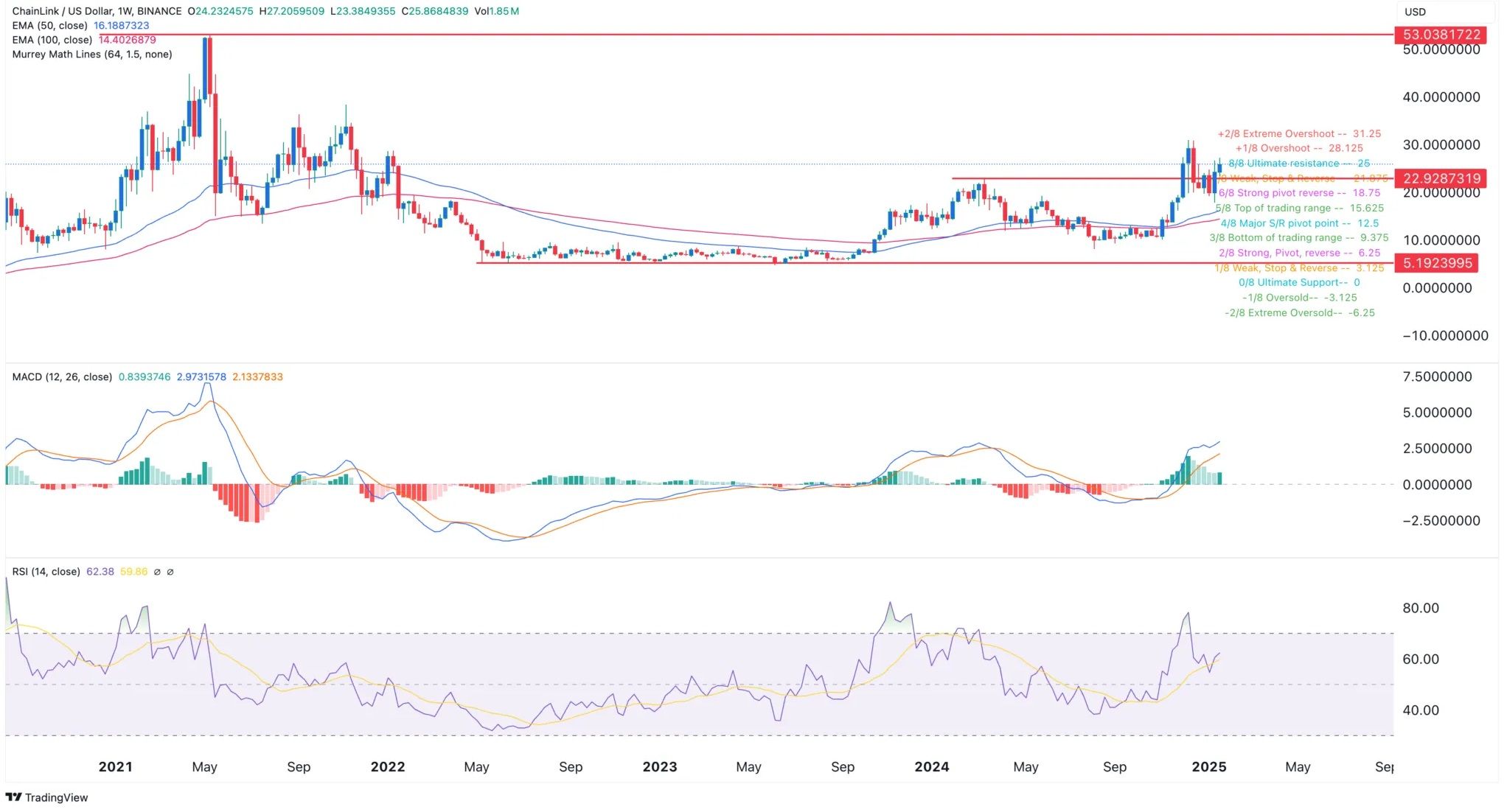Viewport: 1507px width, 812px height.
Task: Click the 2021 time axis label
Action: click(x=116, y=767)
